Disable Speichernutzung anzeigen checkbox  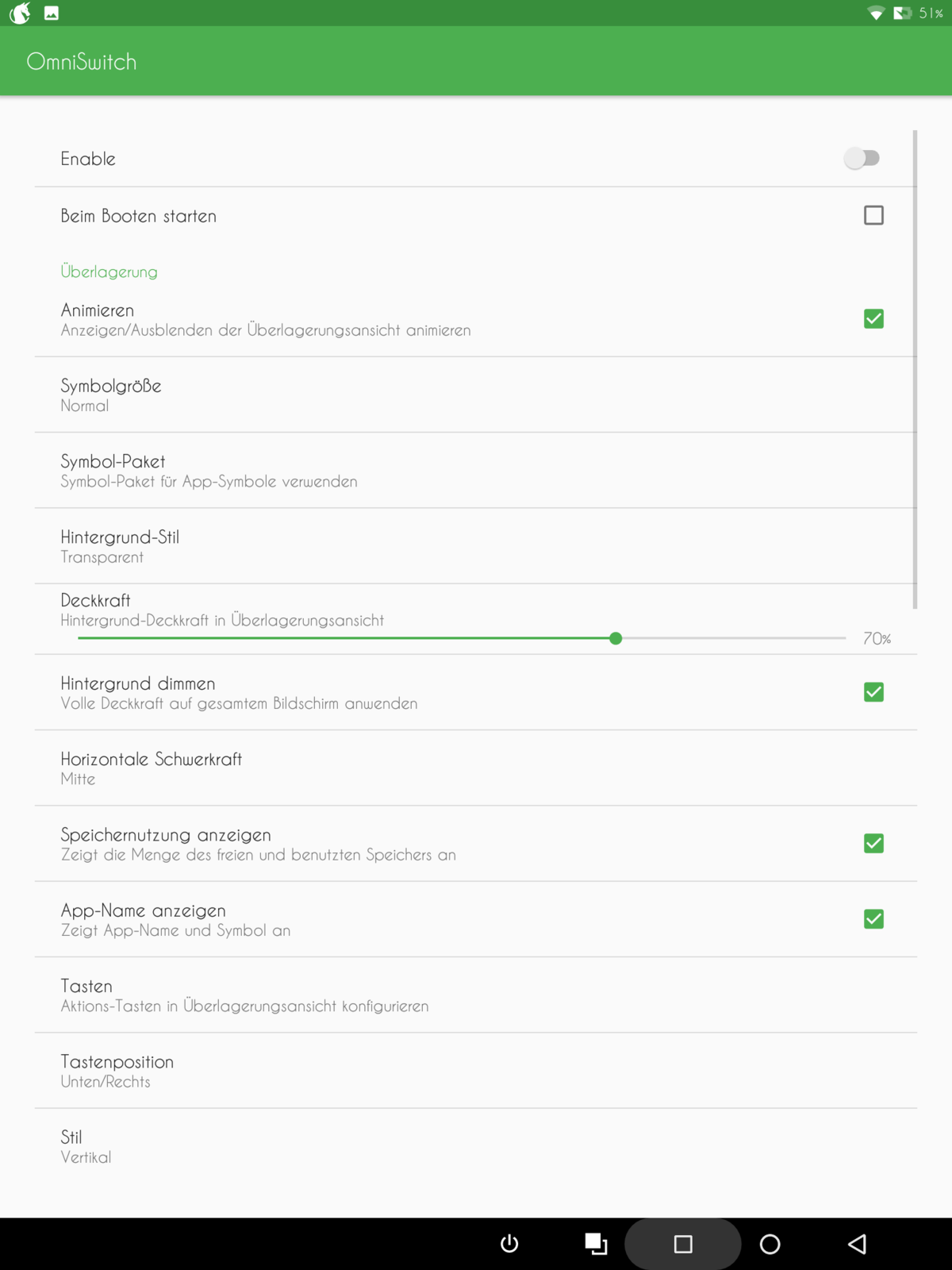coord(873,843)
